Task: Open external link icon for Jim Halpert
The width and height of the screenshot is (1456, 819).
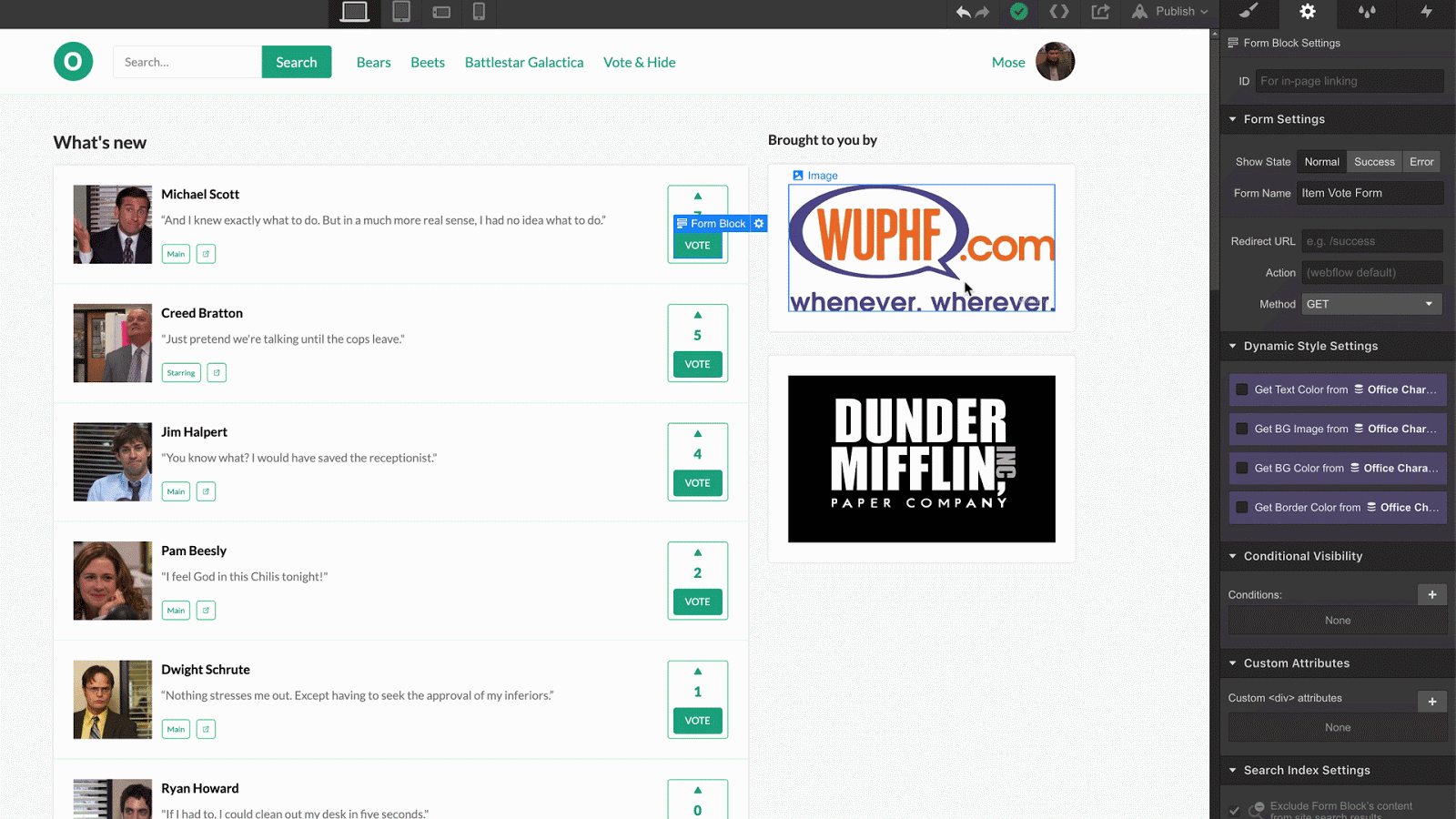Action: [206, 491]
